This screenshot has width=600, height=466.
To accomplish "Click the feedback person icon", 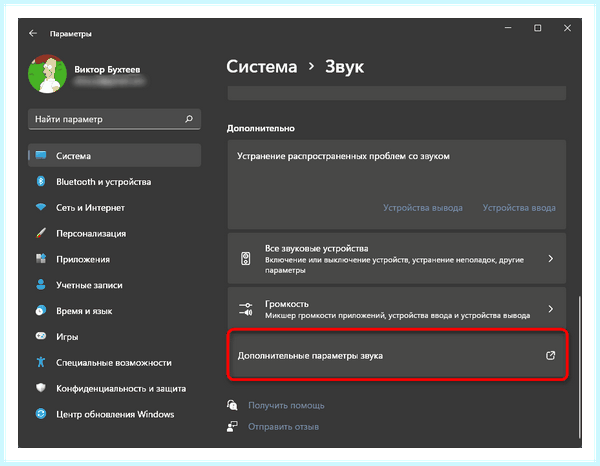I will tap(232, 427).
